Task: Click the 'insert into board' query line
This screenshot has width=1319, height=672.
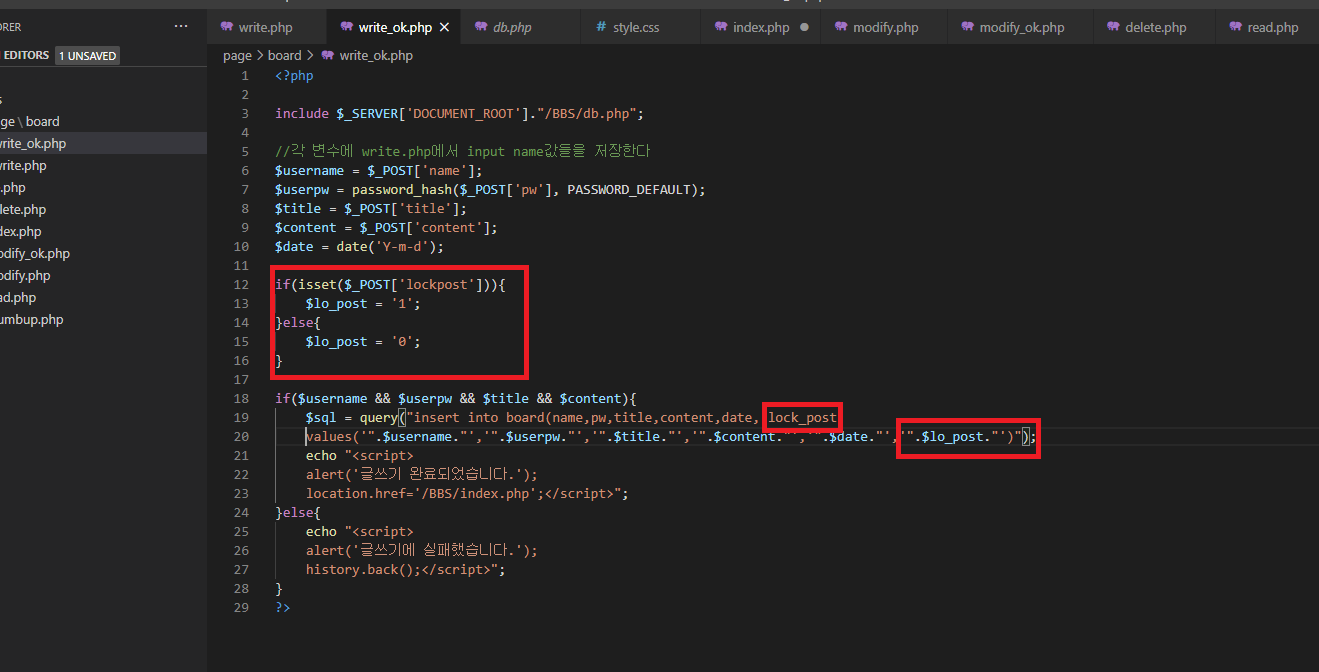Action: tap(571, 417)
